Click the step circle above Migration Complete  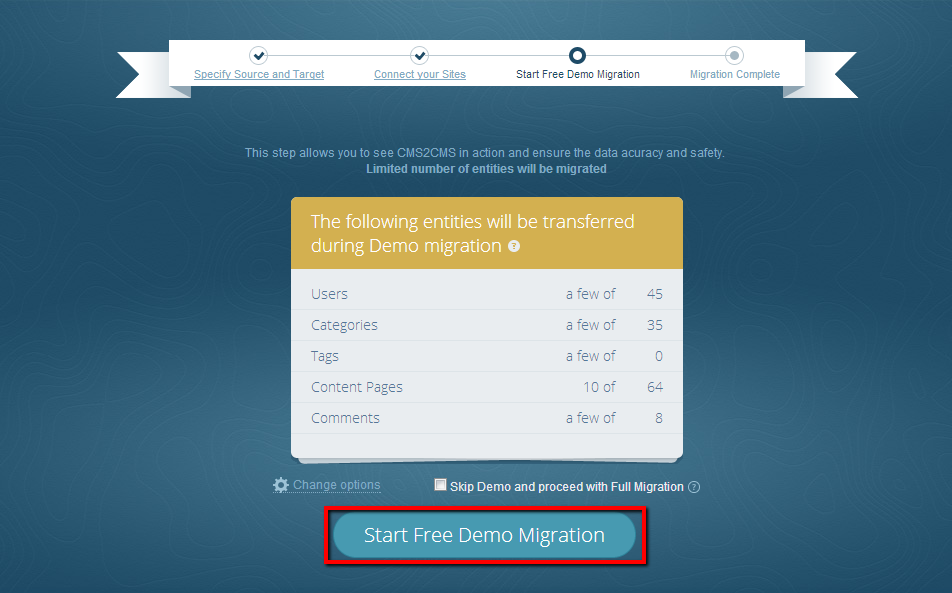pos(734,55)
